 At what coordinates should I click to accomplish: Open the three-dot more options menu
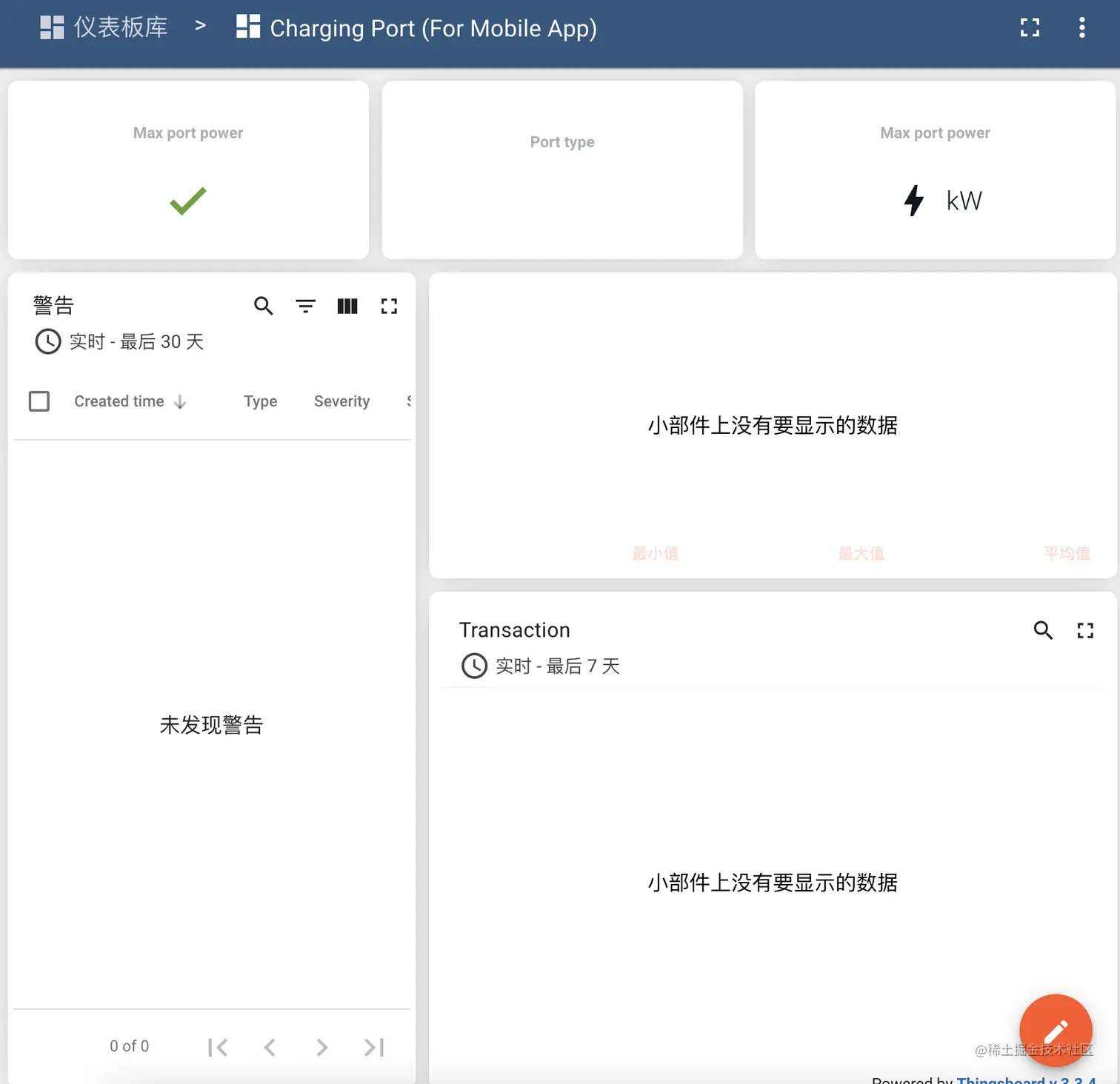point(1082,27)
